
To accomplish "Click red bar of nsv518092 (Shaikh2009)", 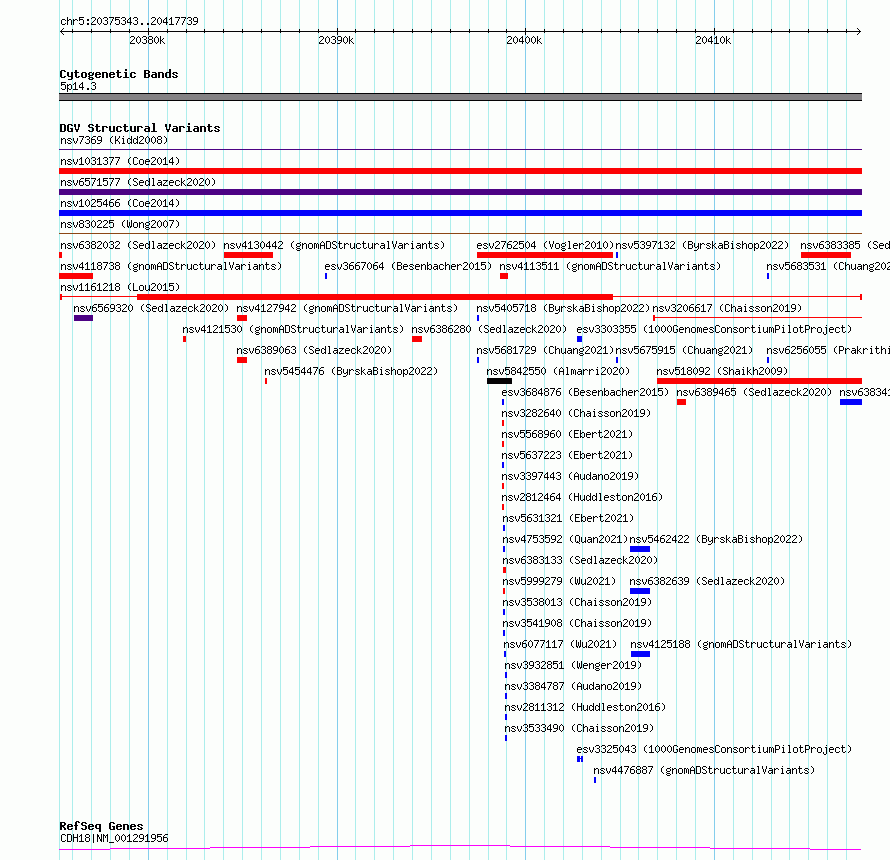I will (x=759, y=381).
